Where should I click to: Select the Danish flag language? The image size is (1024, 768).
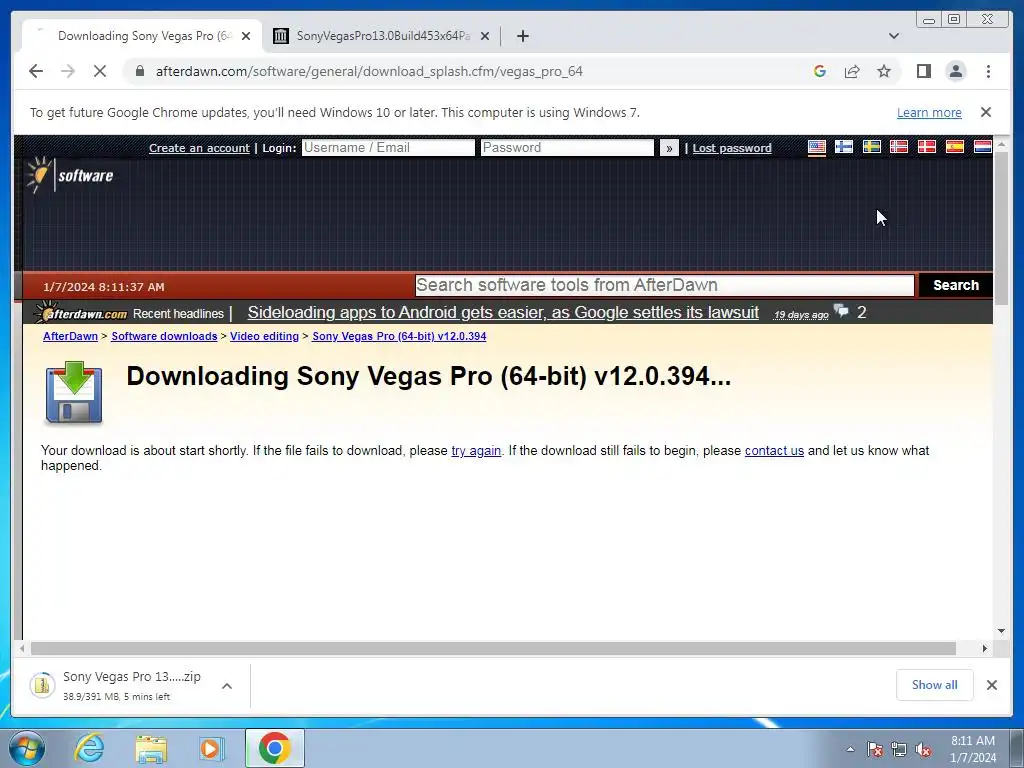[927, 147]
